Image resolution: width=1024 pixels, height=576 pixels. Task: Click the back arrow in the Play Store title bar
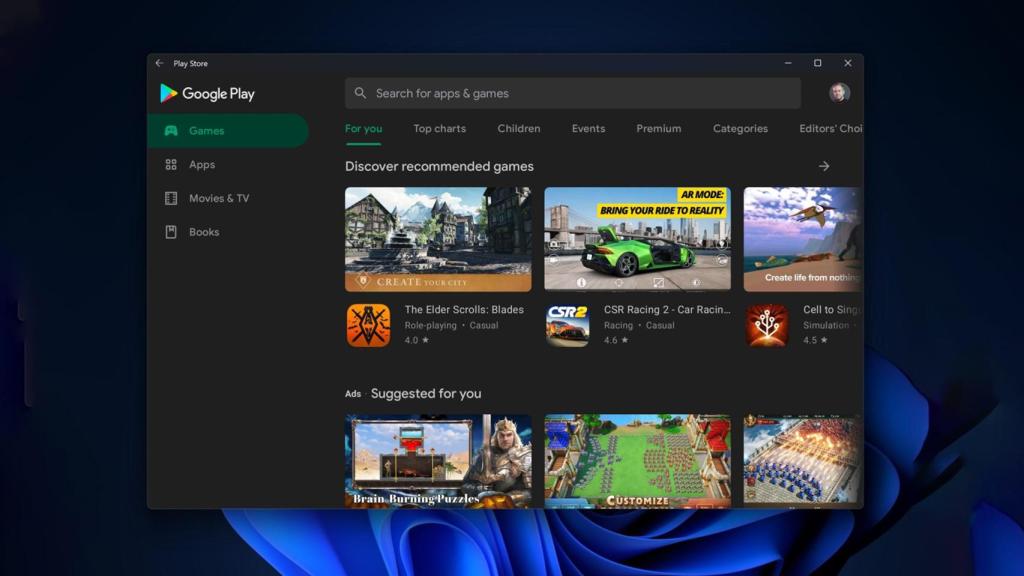[x=159, y=63]
